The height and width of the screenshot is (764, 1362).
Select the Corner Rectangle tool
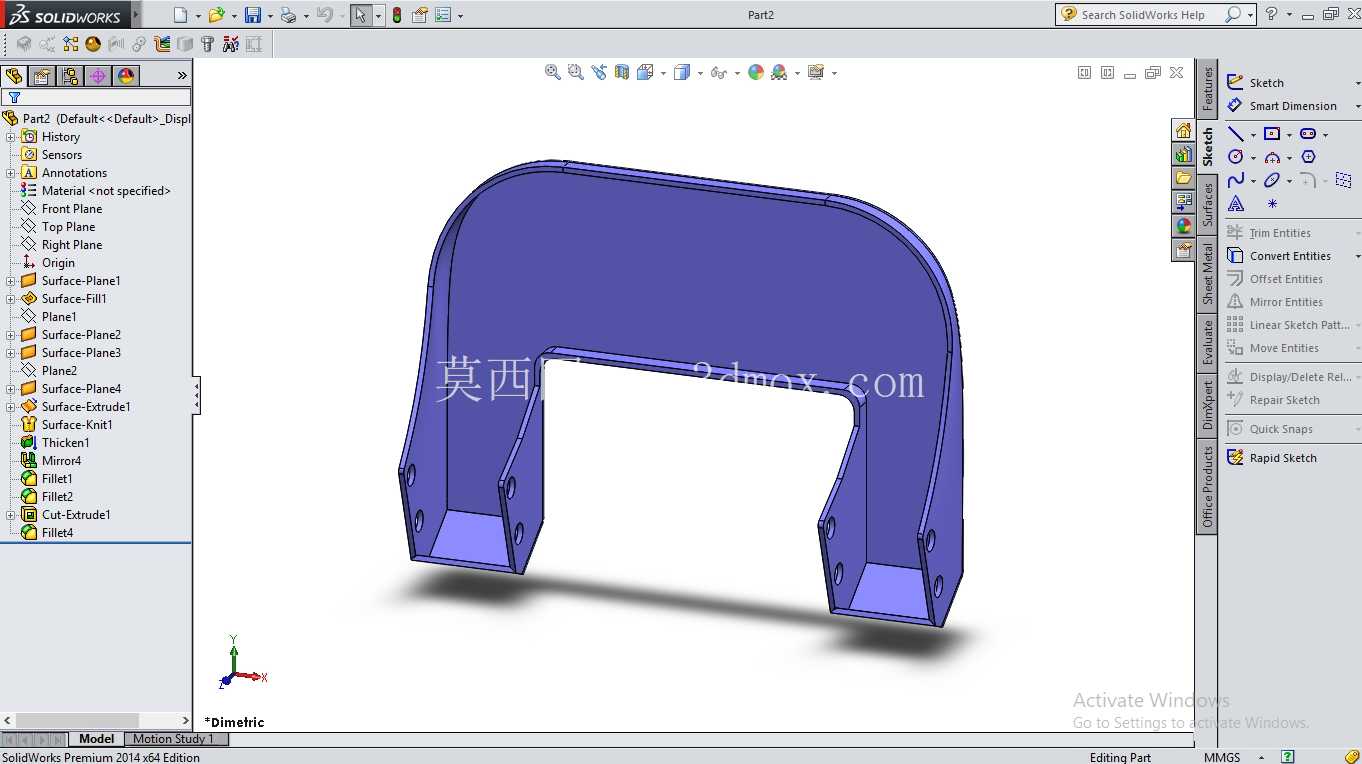tap(1272, 134)
